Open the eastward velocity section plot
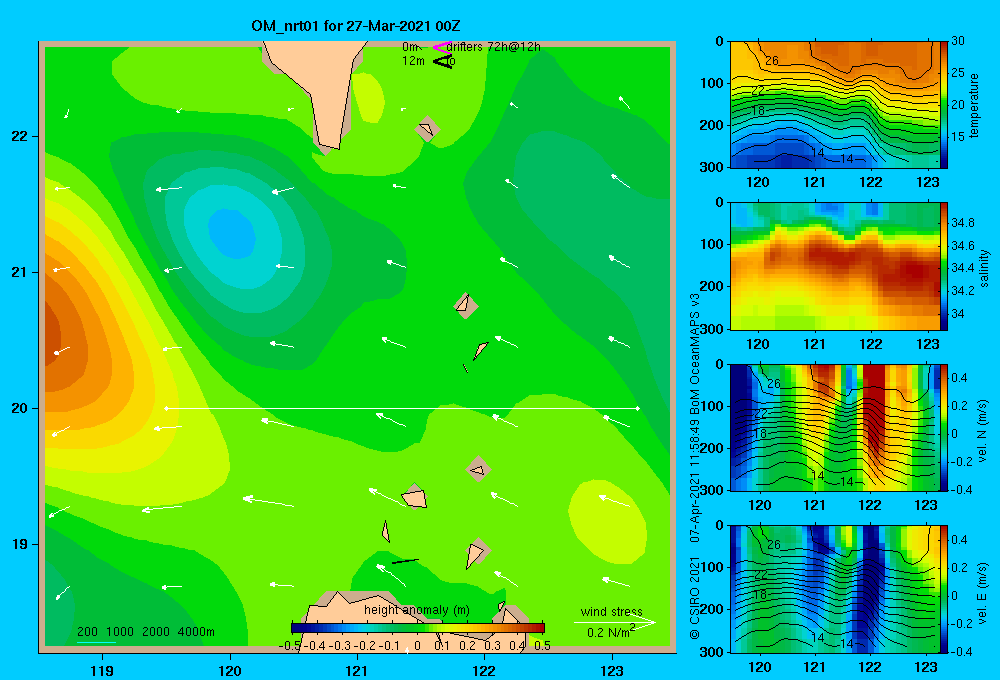Viewport: 1000px width, 680px height. click(x=835, y=589)
